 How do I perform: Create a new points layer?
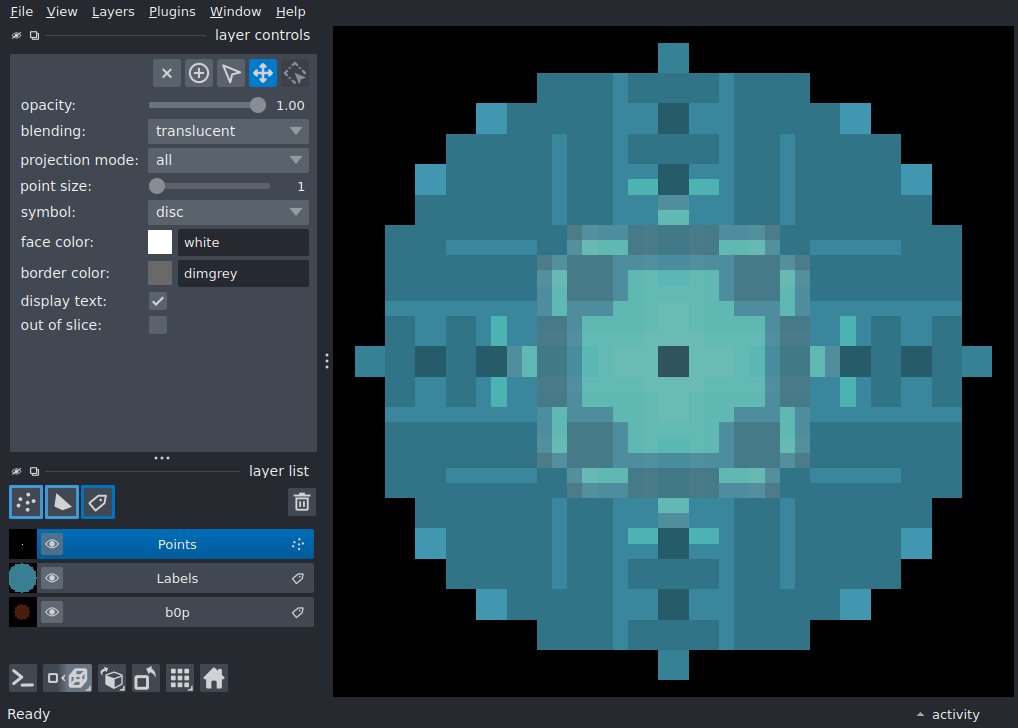(26, 502)
